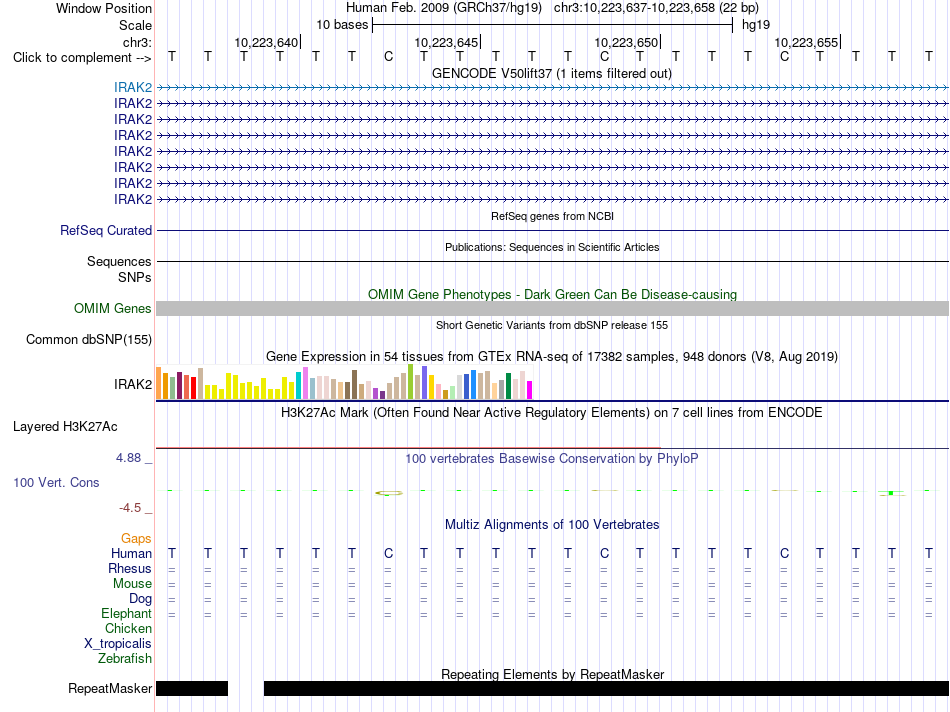Click the 4.88 upper conservation value
This screenshot has height=712, width=950.
[129, 457]
